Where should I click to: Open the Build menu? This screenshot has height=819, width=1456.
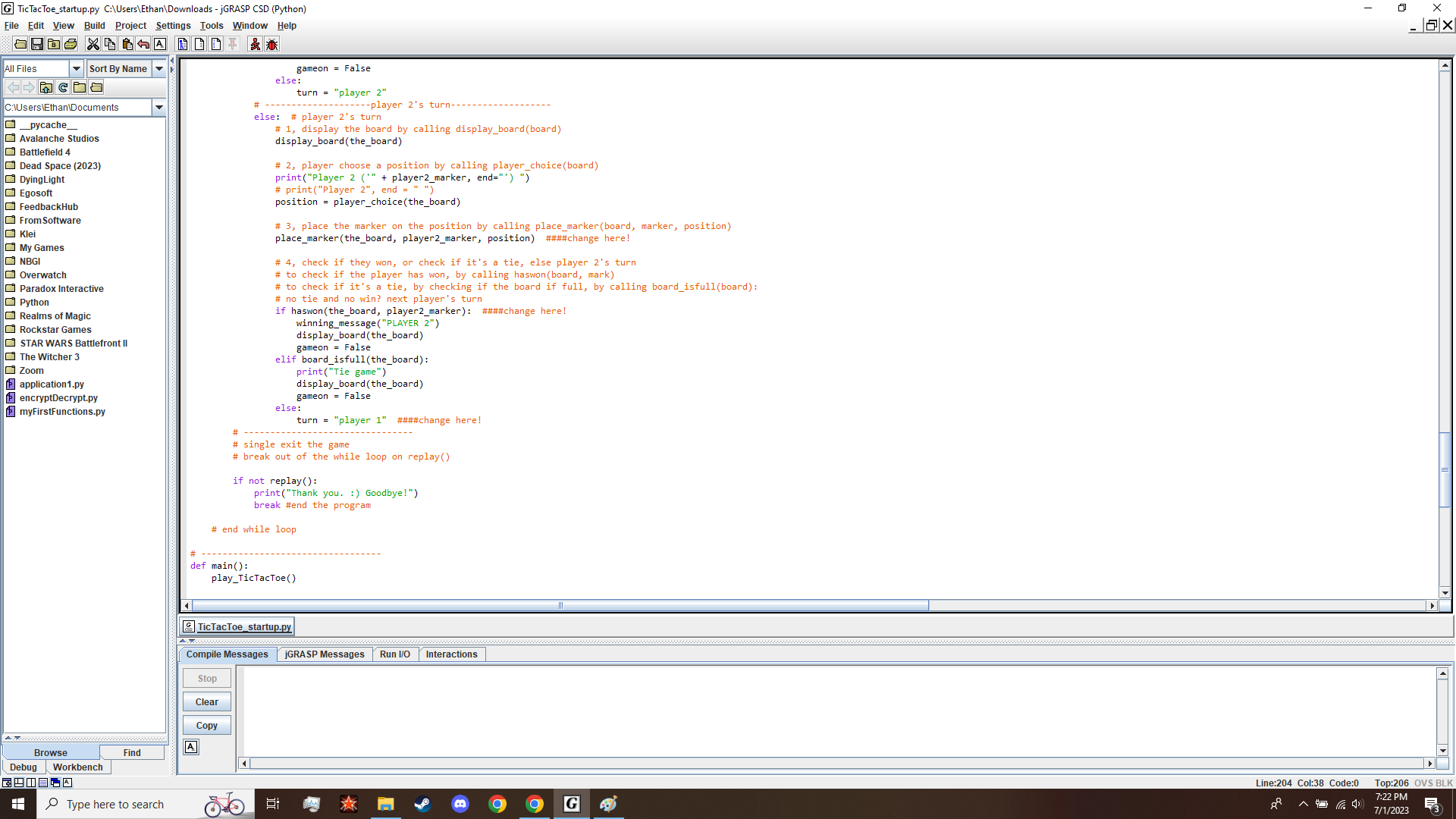click(94, 25)
